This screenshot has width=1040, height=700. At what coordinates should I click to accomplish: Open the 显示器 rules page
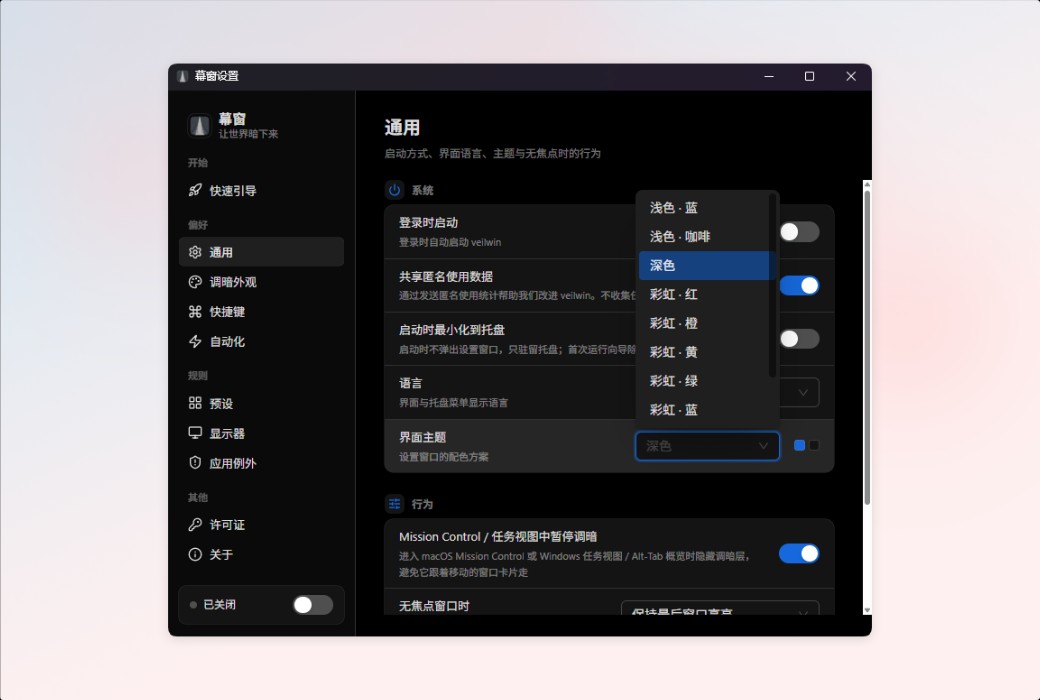point(261,433)
